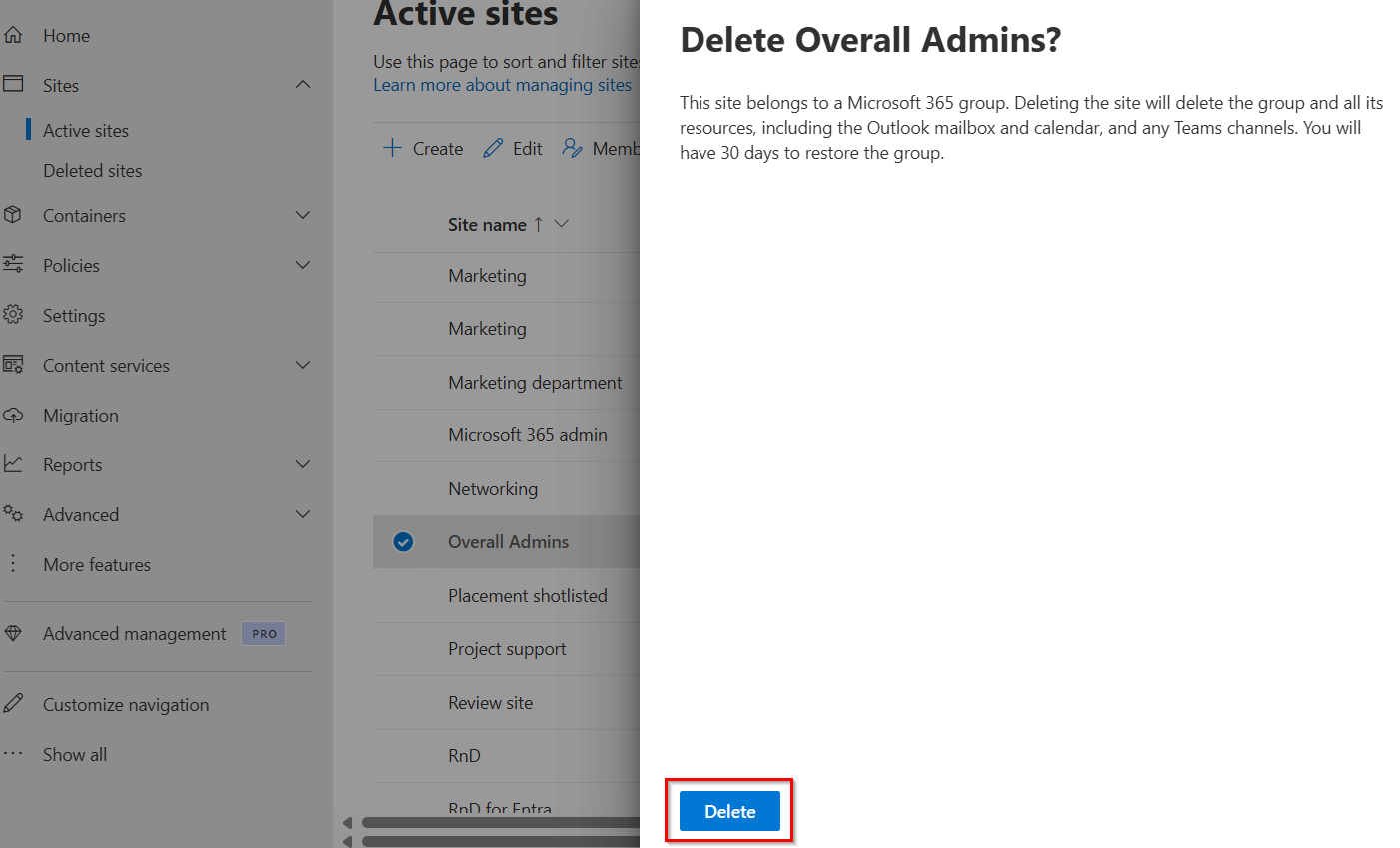This screenshot has height=848, width=1400.
Task: Toggle selection of the Marketing site row
Action: pyautogui.click(x=487, y=276)
